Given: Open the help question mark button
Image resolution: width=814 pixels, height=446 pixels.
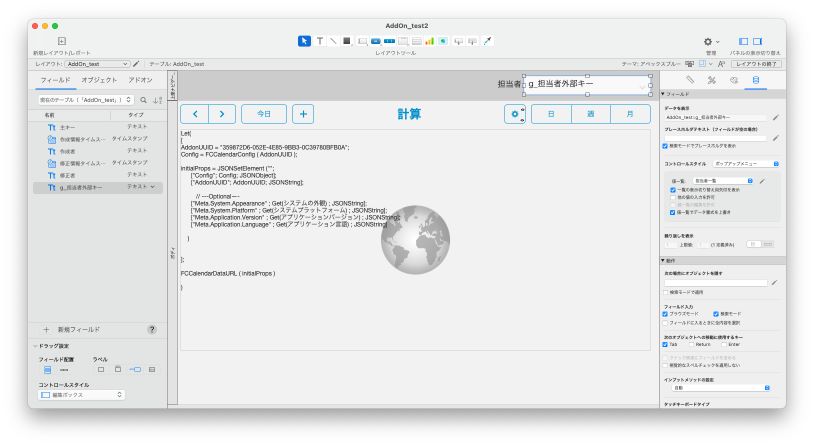Looking at the screenshot, I should click(x=152, y=329).
